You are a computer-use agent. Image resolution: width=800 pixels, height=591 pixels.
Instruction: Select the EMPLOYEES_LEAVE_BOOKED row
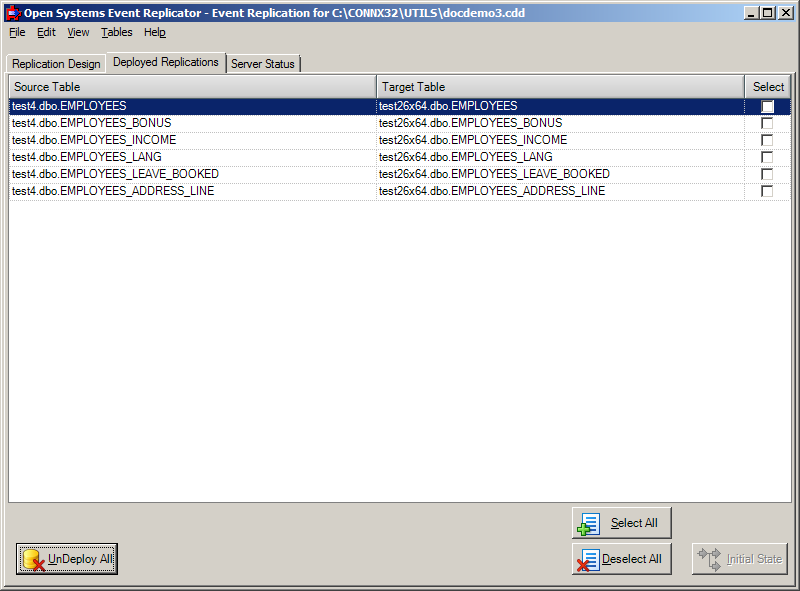point(200,173)
